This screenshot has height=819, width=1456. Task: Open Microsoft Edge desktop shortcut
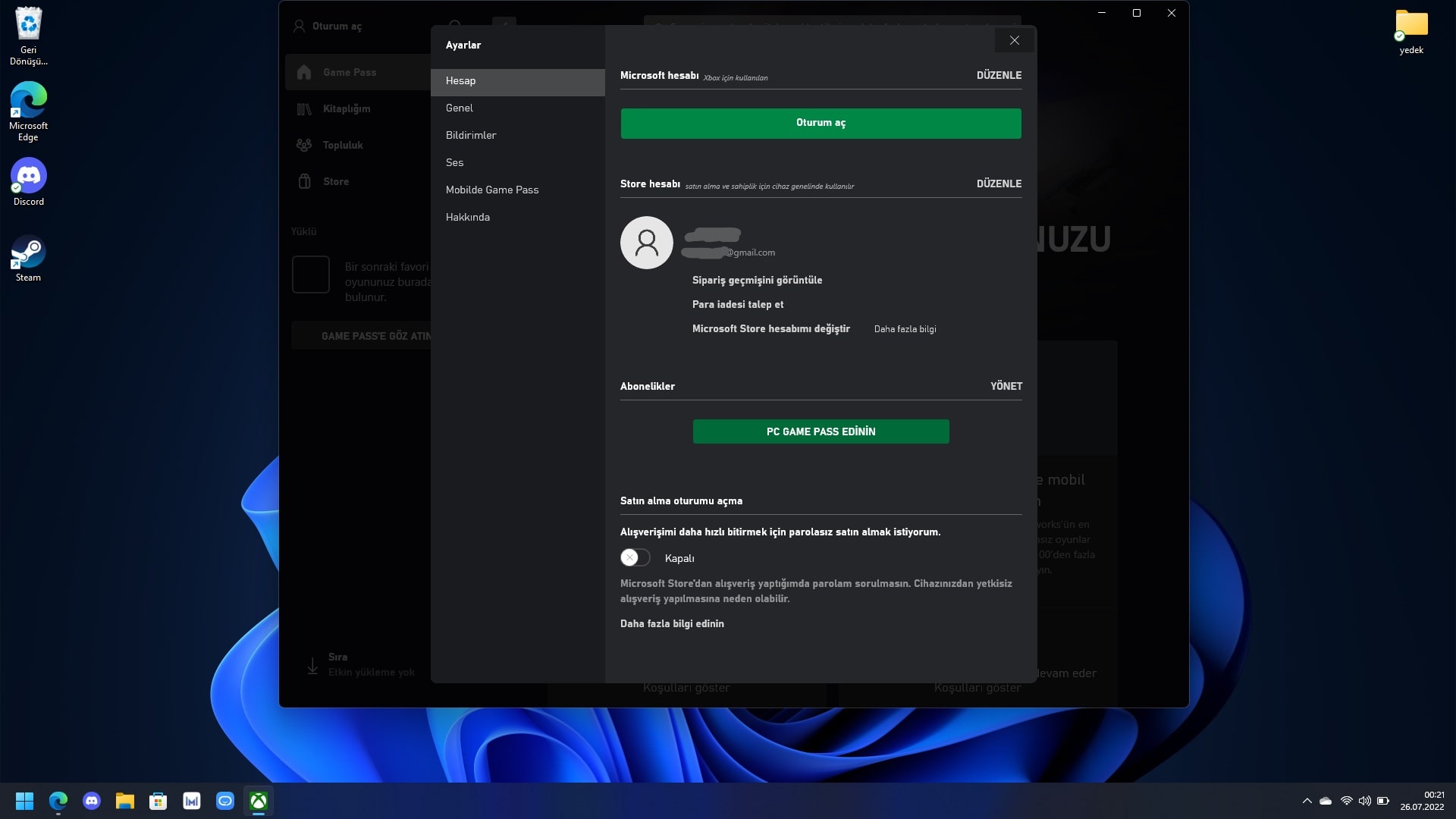(x=28, y=111)
